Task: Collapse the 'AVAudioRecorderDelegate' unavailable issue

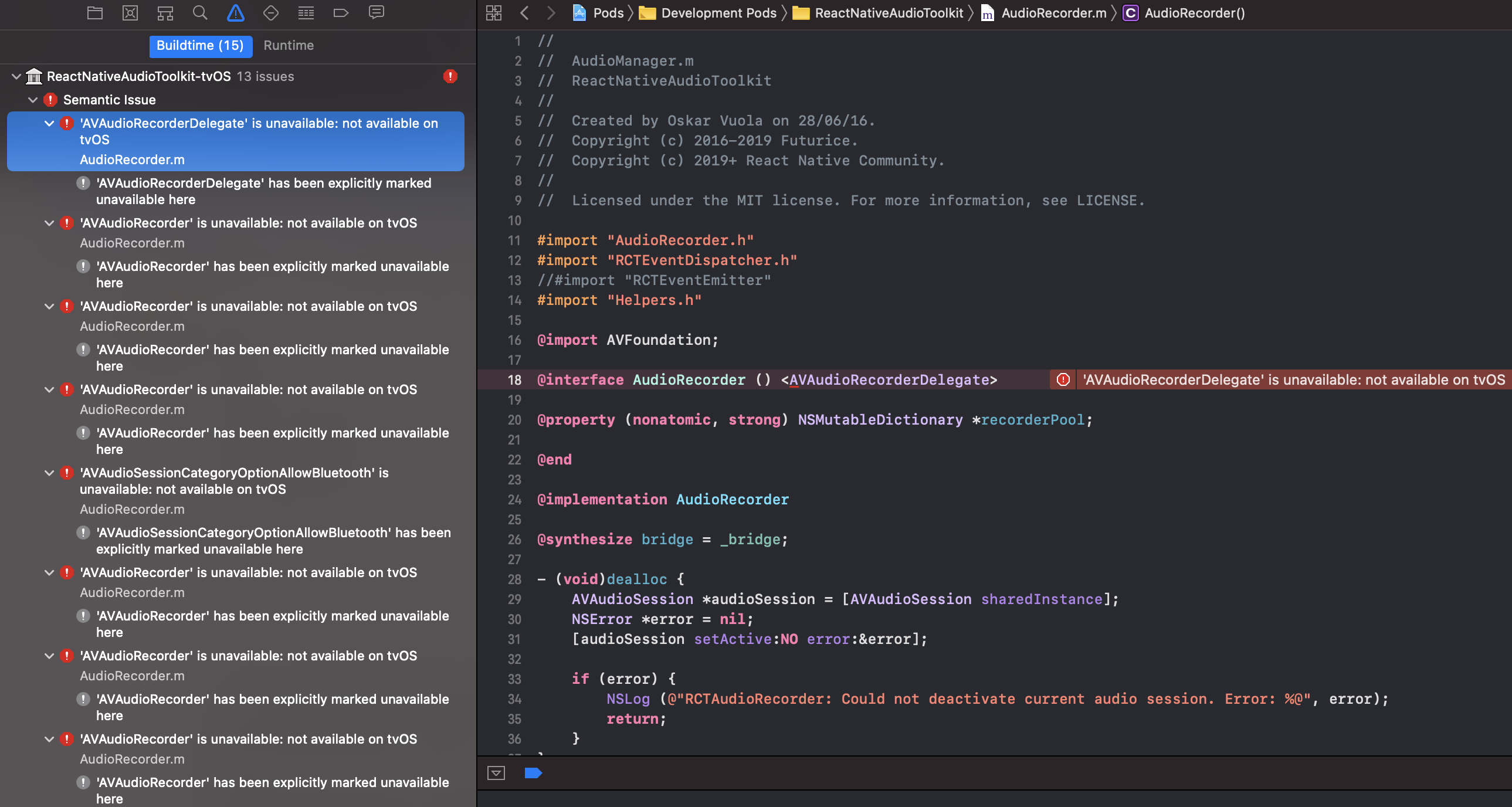Action: click(x=49, y=123)
